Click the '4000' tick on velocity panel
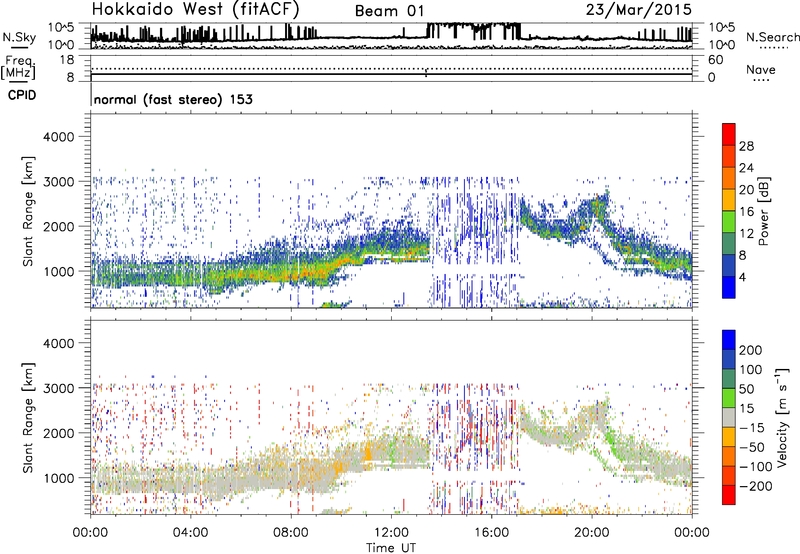This screenshot has height=554, width=800. 58,343
